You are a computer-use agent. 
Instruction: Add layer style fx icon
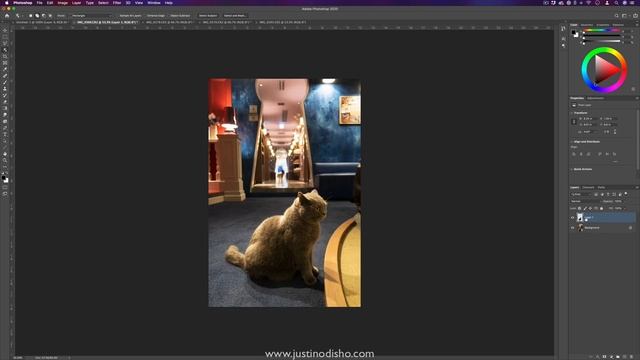coord(598,357)
